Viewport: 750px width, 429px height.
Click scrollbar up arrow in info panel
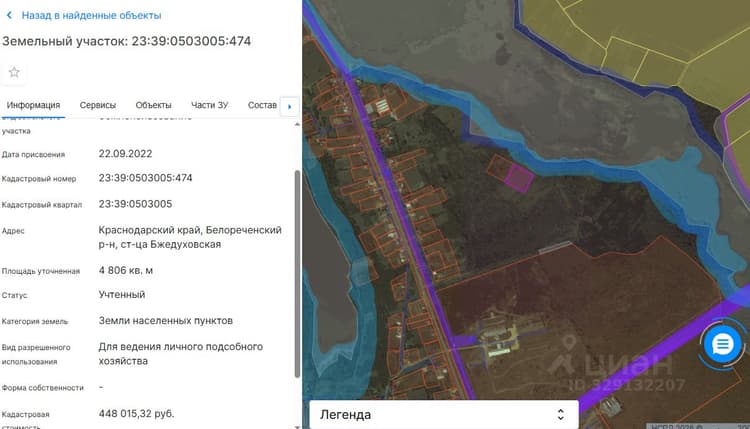297,124
